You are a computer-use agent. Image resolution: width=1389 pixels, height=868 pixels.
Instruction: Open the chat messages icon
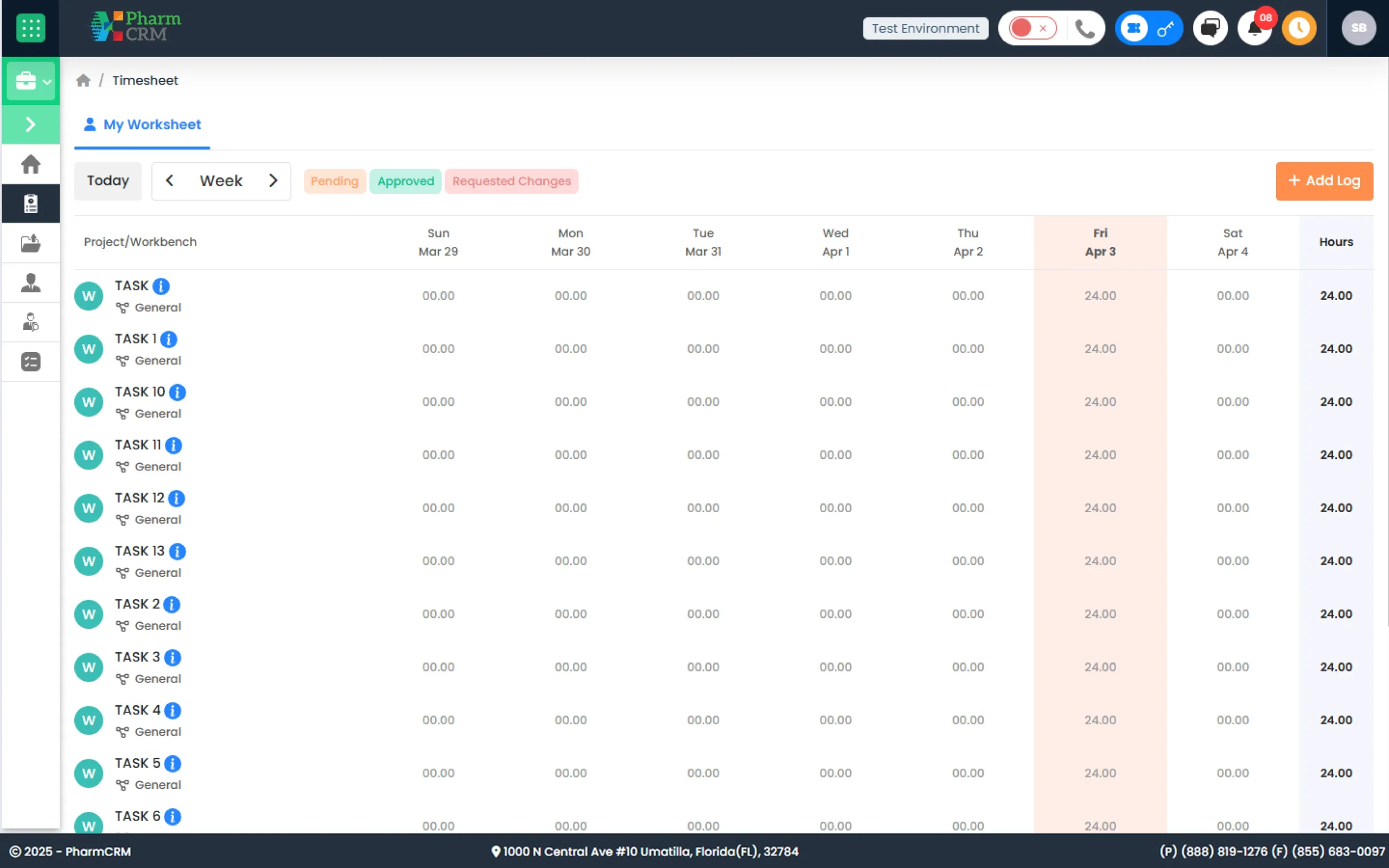coord(1210,28)
